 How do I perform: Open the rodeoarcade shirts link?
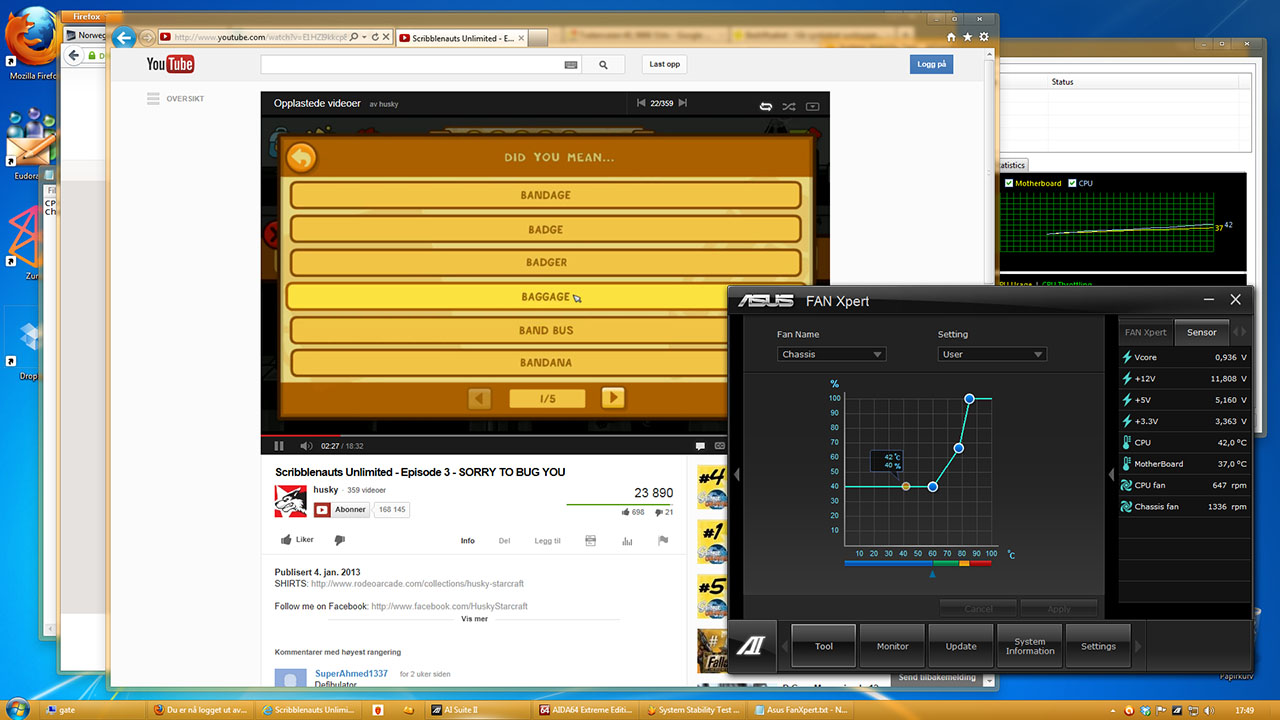click(417, 584)
